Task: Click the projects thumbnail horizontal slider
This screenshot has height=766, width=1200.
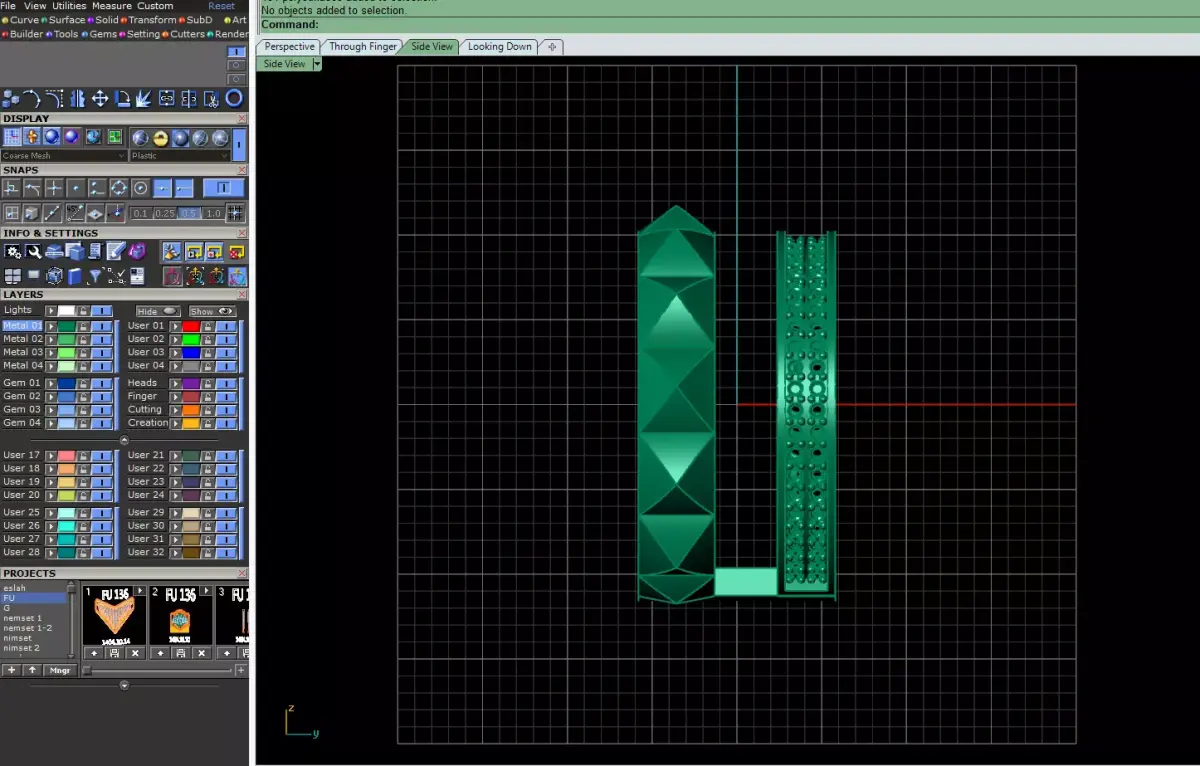Action: tap(158, 670)
